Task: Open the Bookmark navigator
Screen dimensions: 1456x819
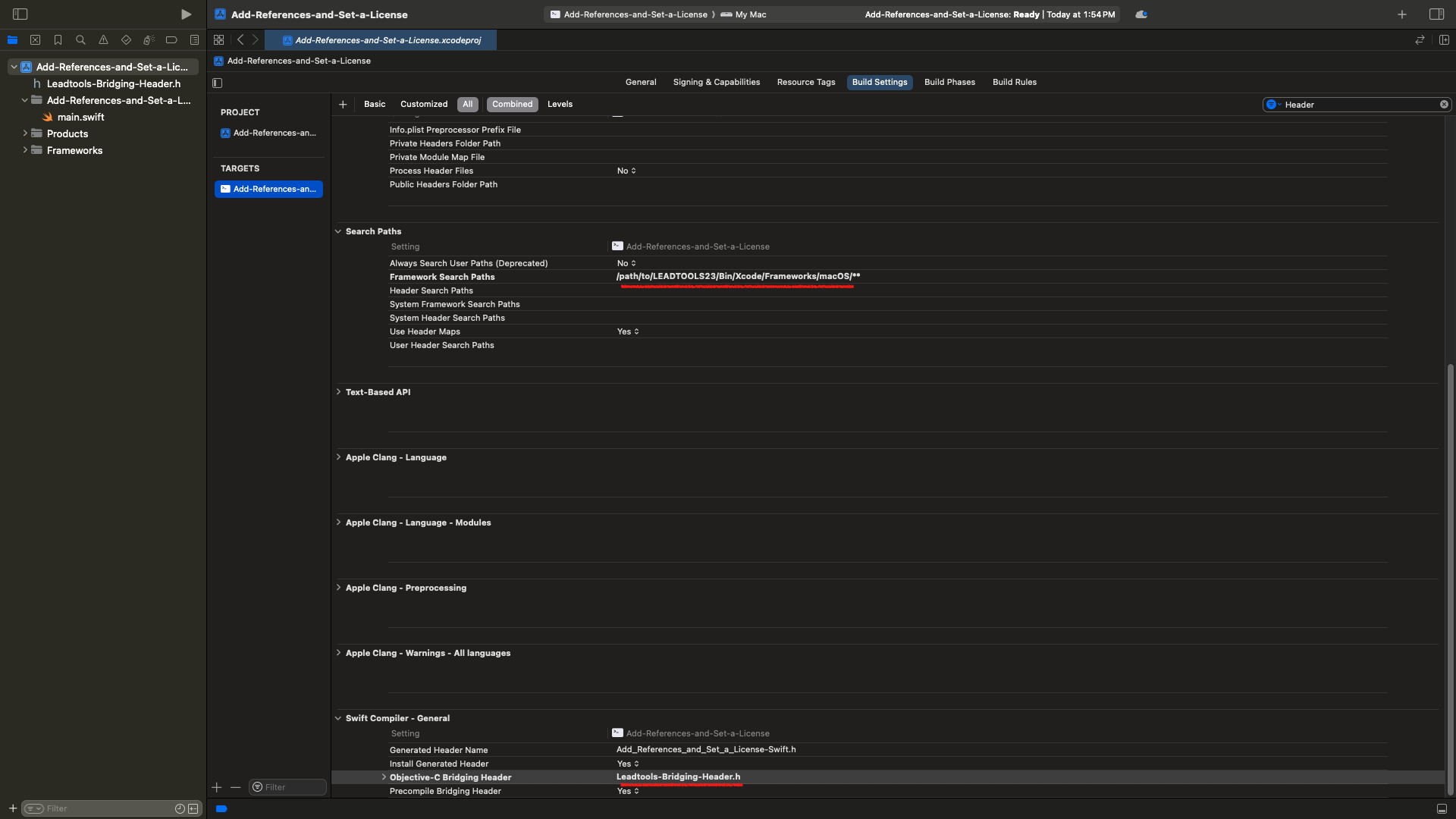Action: (x=58, y=39)
